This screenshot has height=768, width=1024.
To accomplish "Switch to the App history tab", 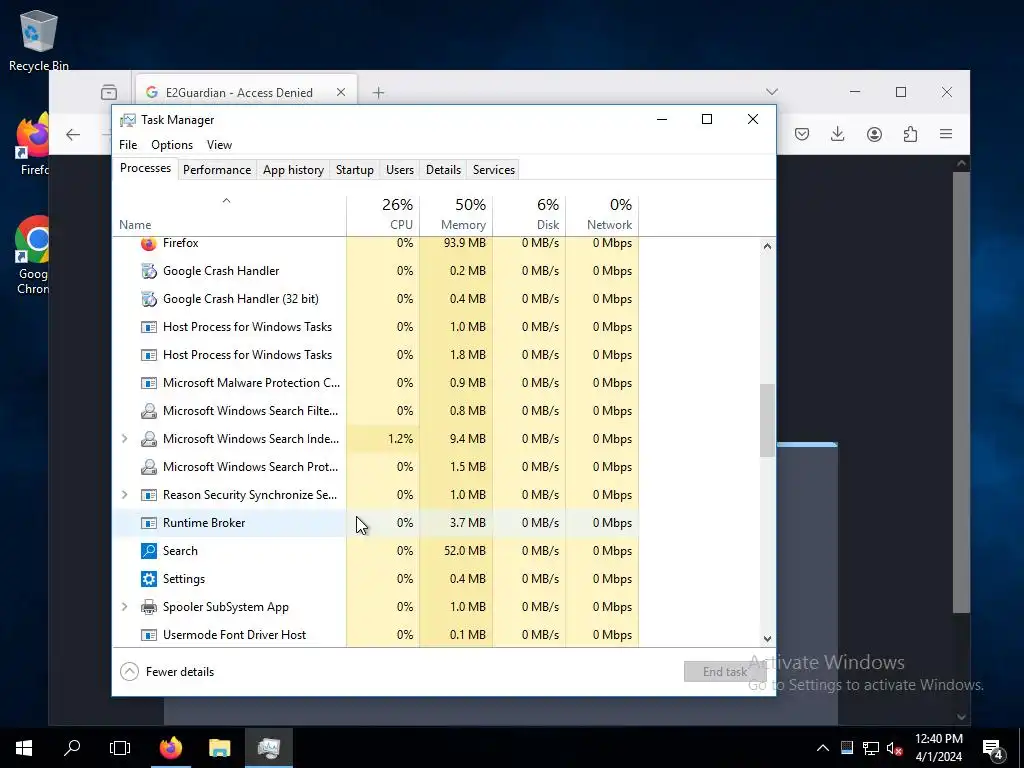I will coord(293,170).
